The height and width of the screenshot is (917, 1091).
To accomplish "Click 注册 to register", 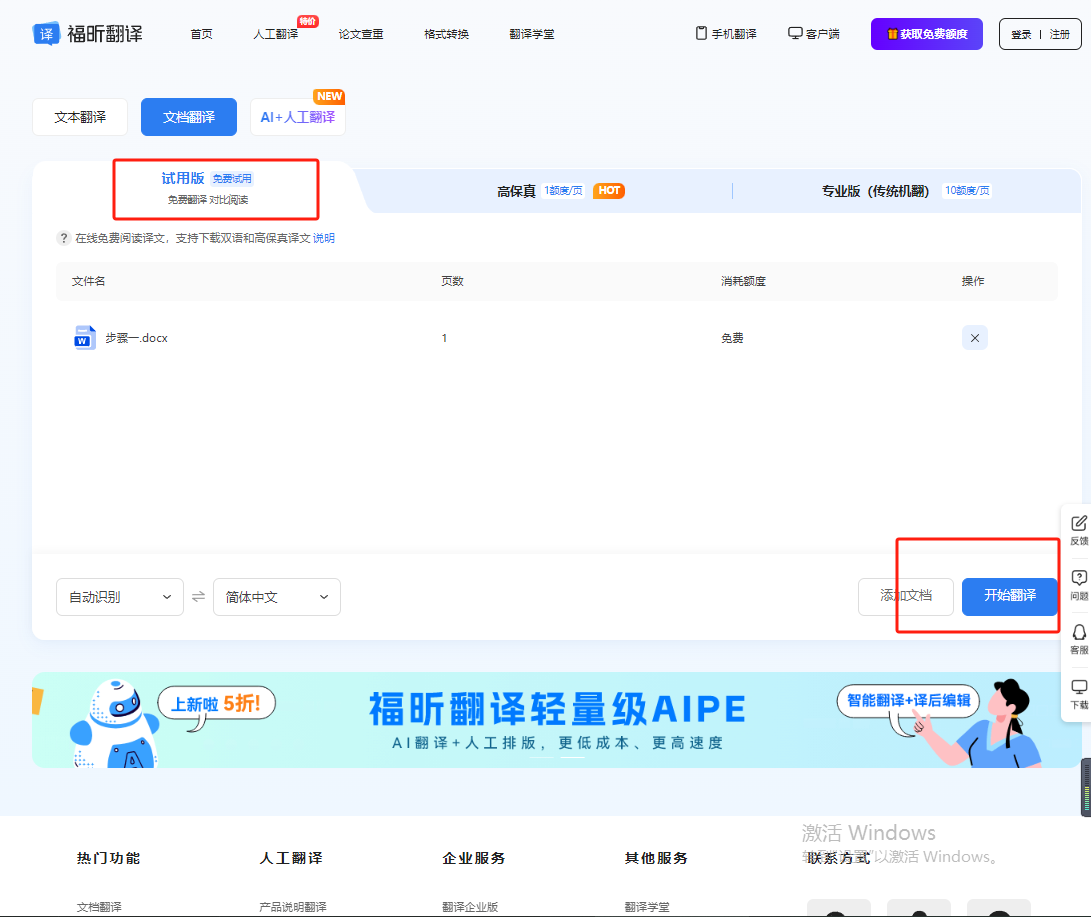I will click(1060, 34).
